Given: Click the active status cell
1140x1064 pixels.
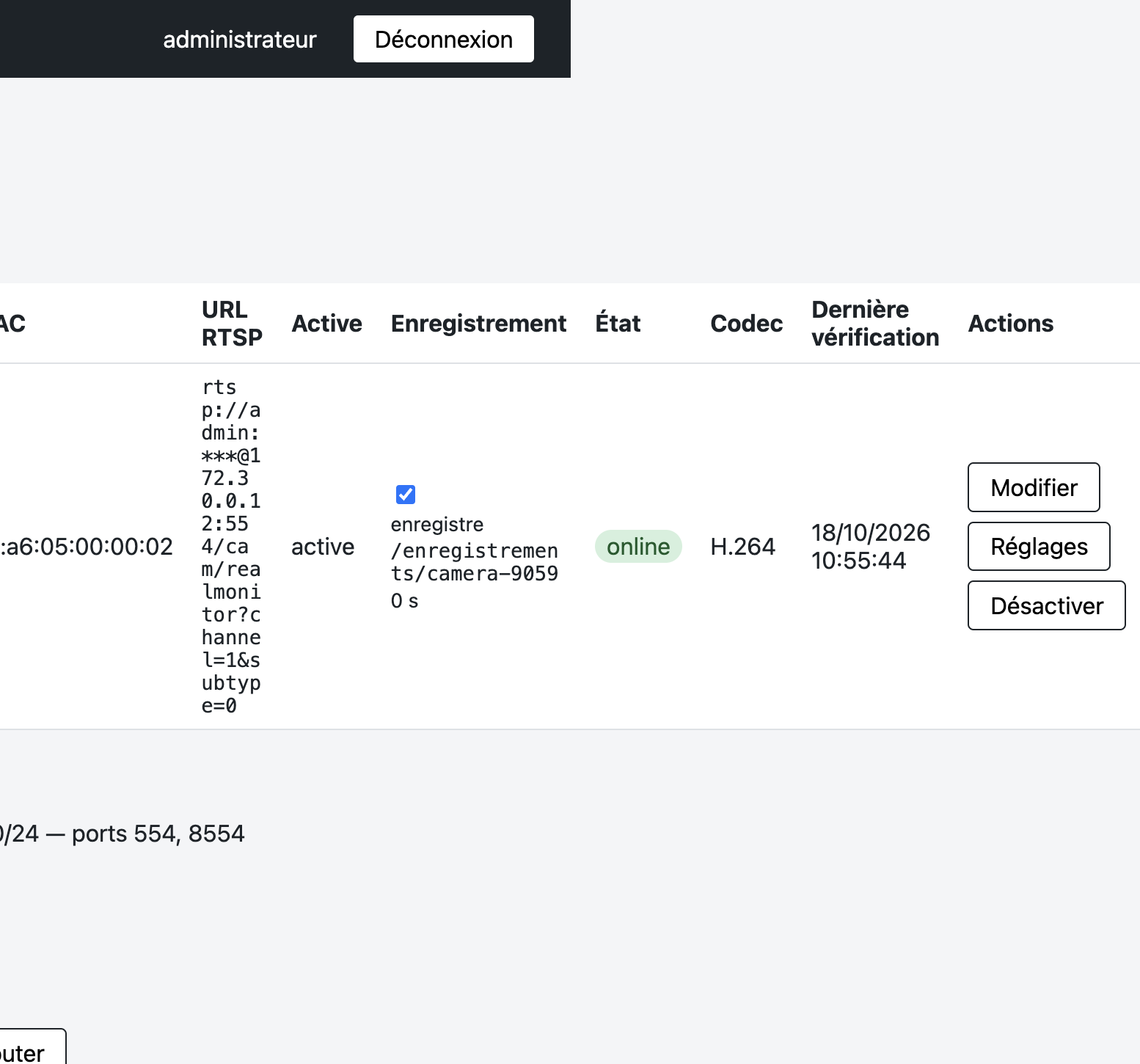Looking at the screenshot, I should click(x=323, y=547).
